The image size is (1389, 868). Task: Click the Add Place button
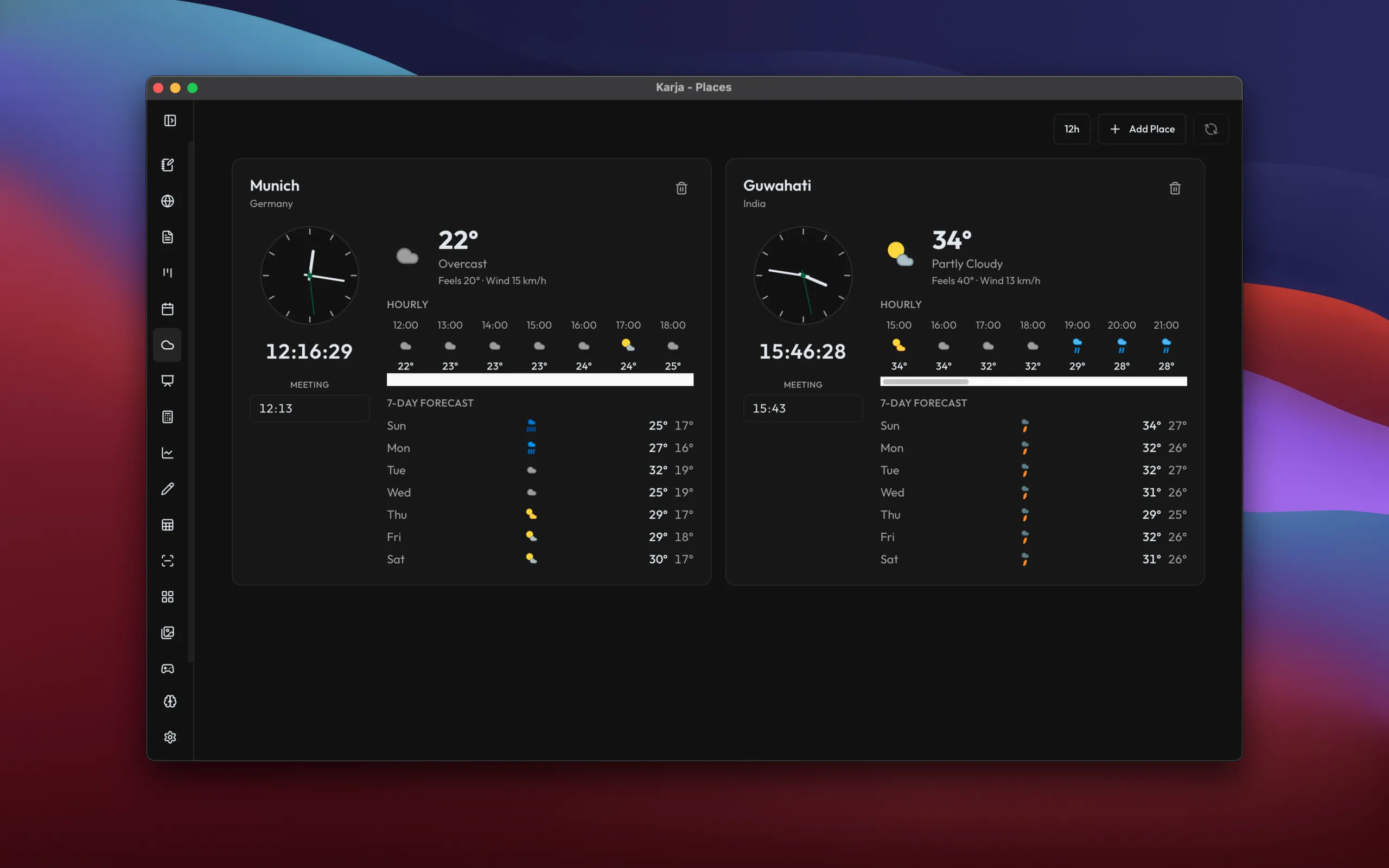(1142, 129)
